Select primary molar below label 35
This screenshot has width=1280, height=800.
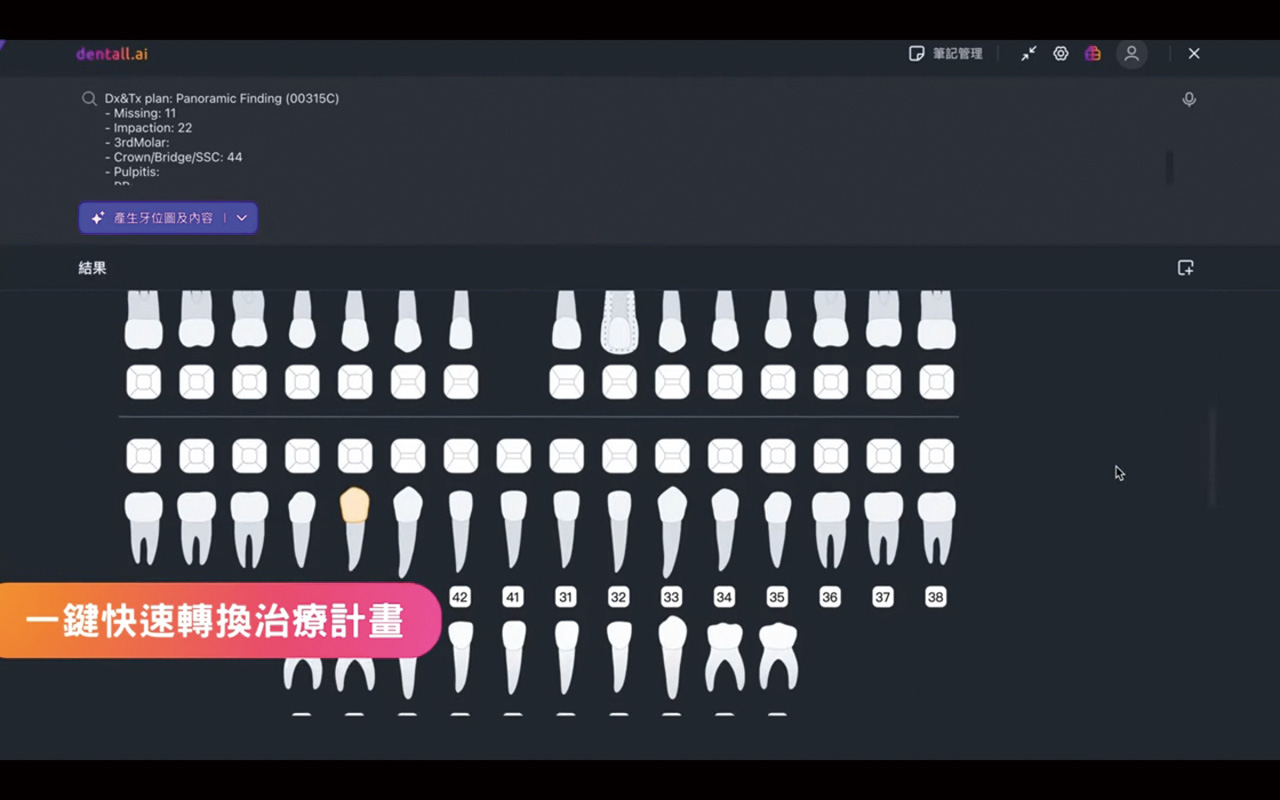[x=778, y=657]
